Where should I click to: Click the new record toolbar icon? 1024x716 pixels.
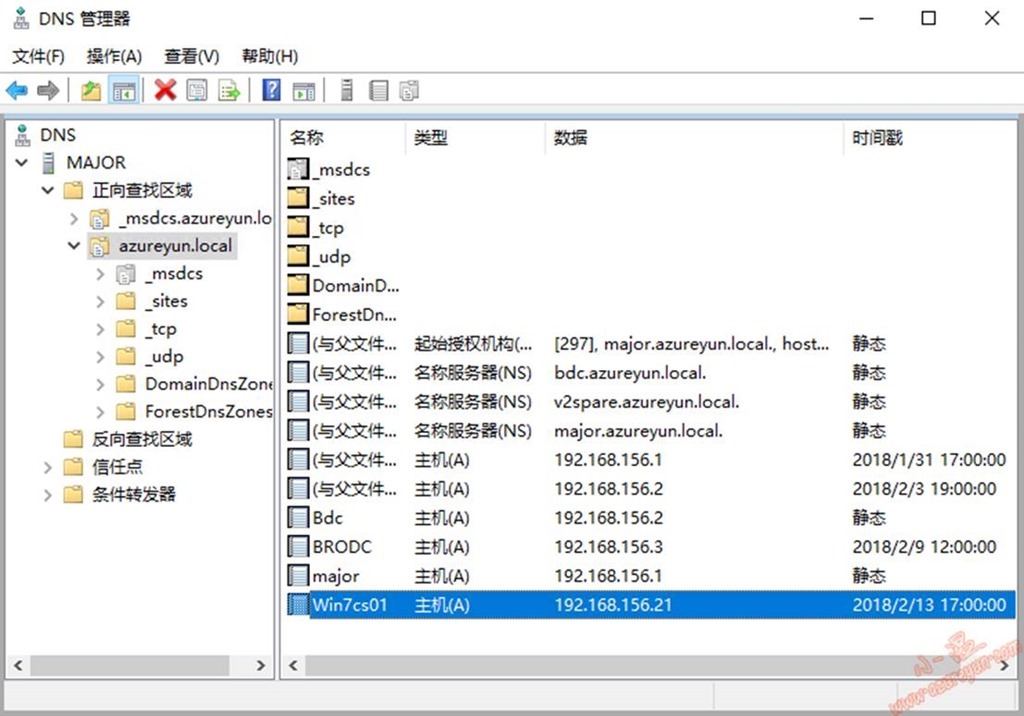point(378,90)
